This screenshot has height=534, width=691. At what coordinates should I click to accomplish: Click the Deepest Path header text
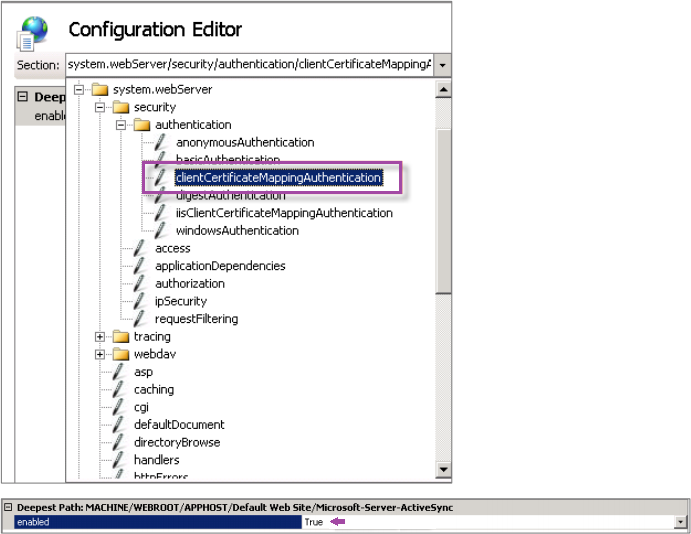click(x=235, y=508)
